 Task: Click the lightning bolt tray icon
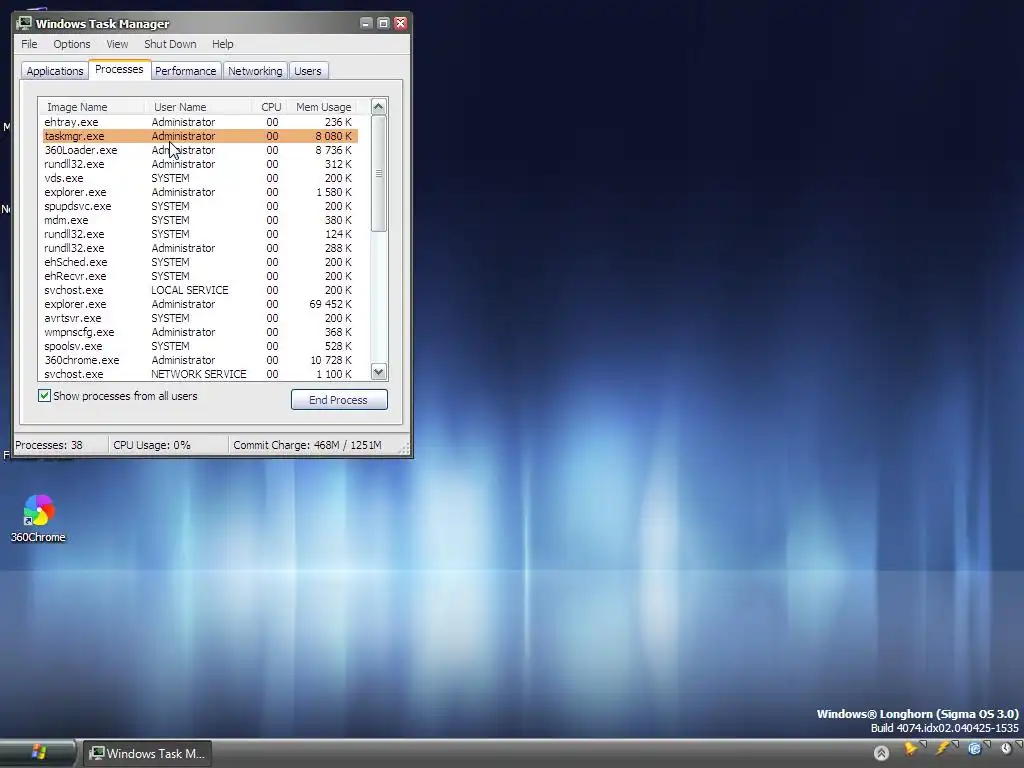click(942, 750)
